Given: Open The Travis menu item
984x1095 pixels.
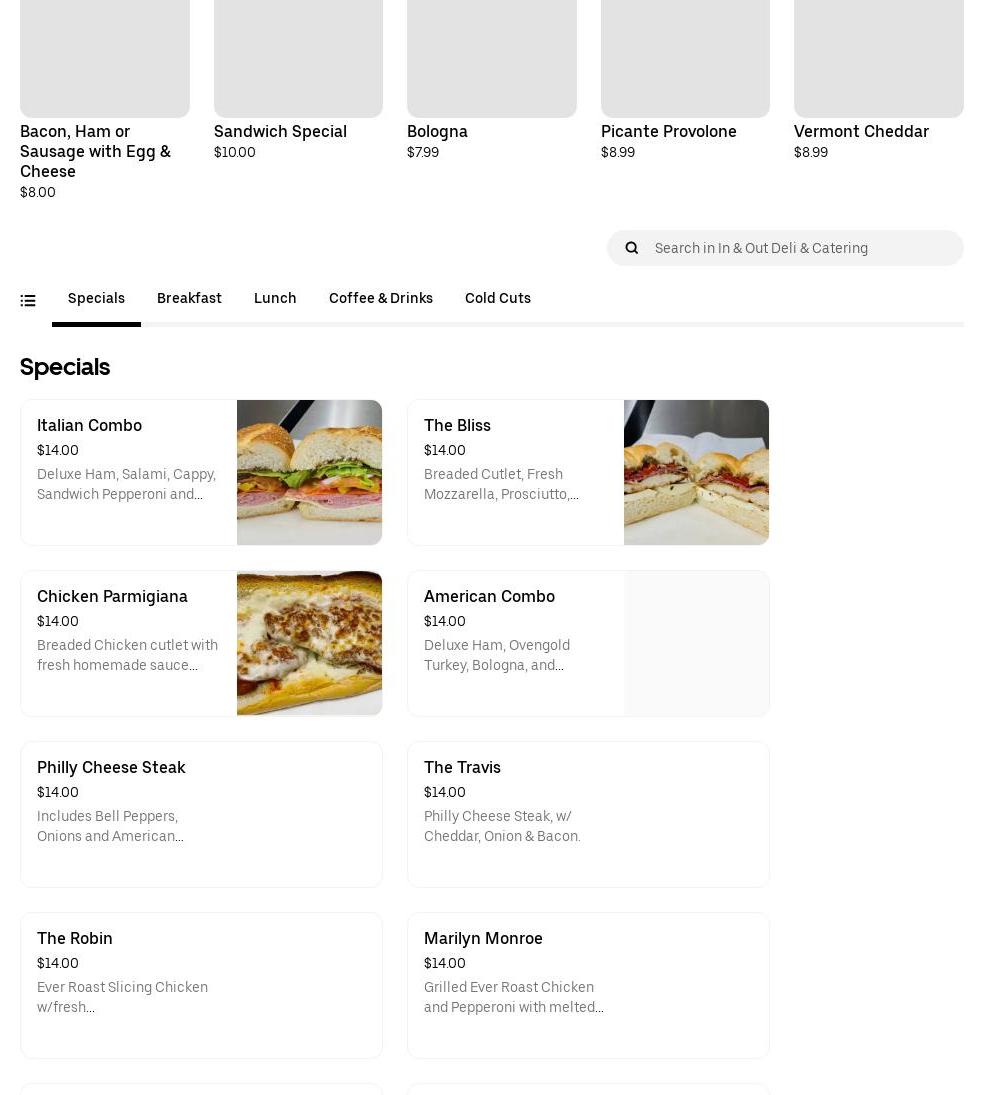Looking at the screenshot, I should pyautogui.click(x=462, y=767).
